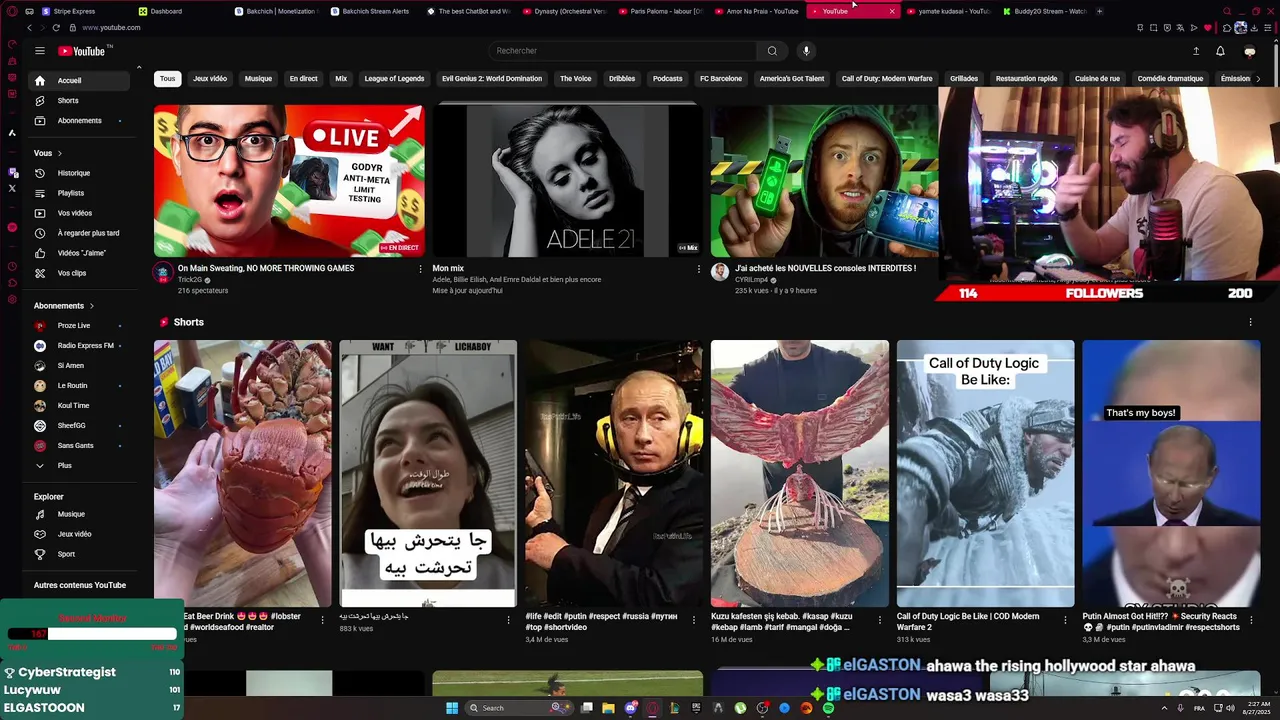Switch to Bakchich Stream Alerts tab
This screenshot has width=1280, height=720.
[x=375, y=11]
